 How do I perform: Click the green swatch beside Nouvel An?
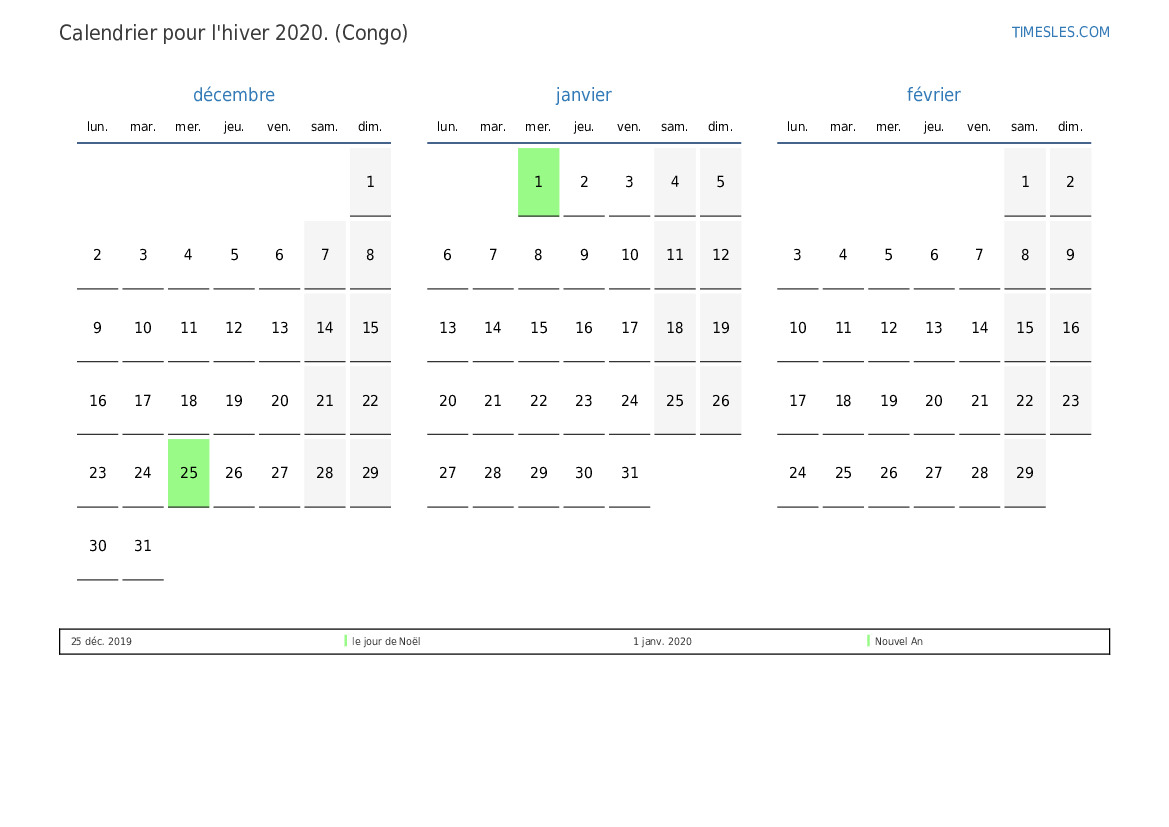click(x=868, y=641)
